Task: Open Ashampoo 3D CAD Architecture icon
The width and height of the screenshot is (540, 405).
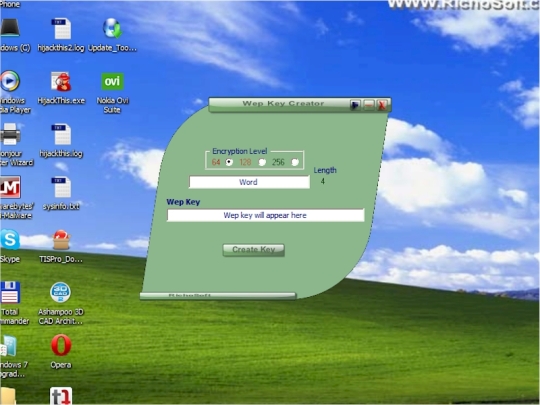Action: [x=61, y=293]
